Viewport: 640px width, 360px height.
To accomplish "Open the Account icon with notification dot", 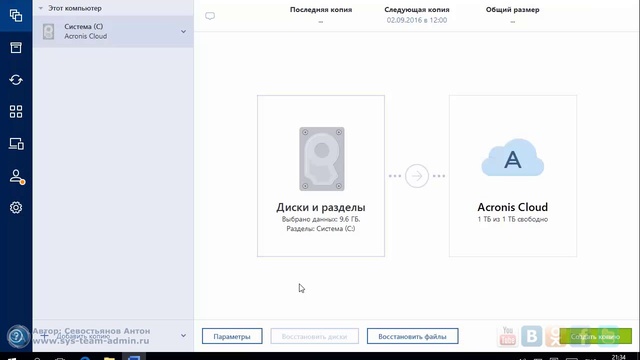I will (16, 176).
